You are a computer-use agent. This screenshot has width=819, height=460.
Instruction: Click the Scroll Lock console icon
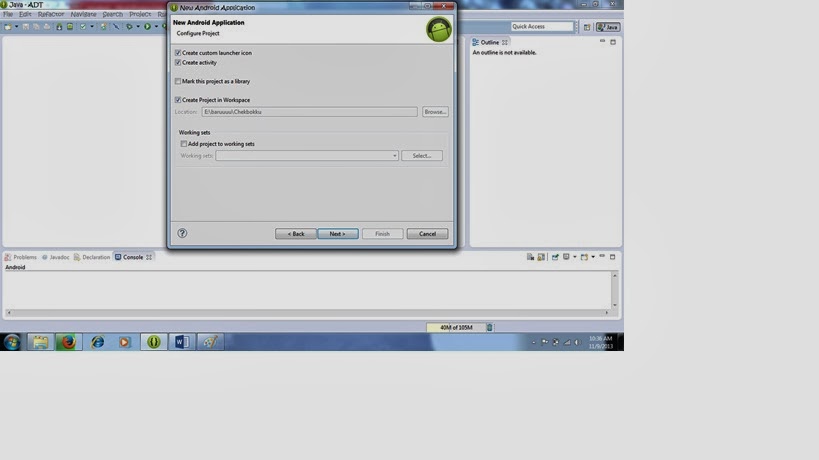coord(541,257)
